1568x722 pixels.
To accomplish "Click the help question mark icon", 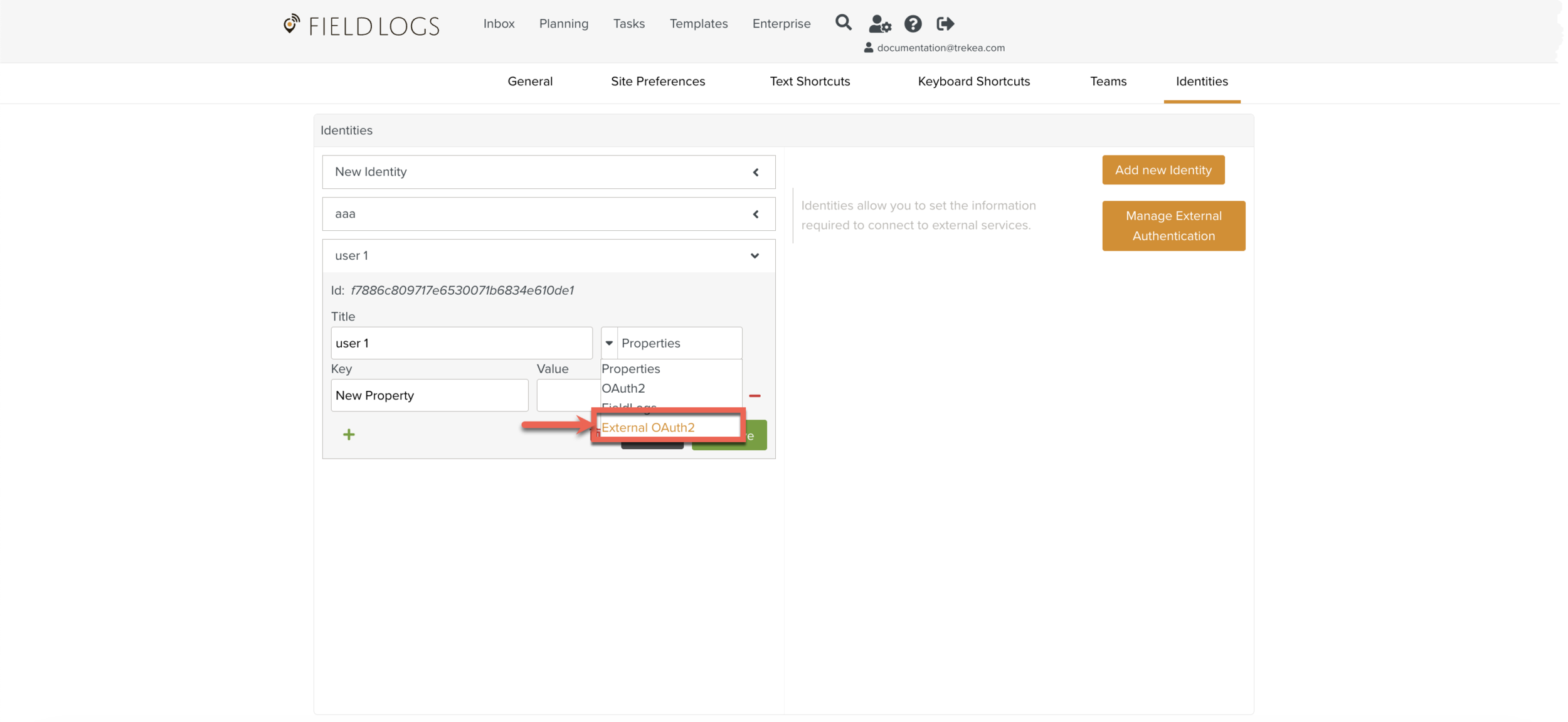I will pos(913,24).
